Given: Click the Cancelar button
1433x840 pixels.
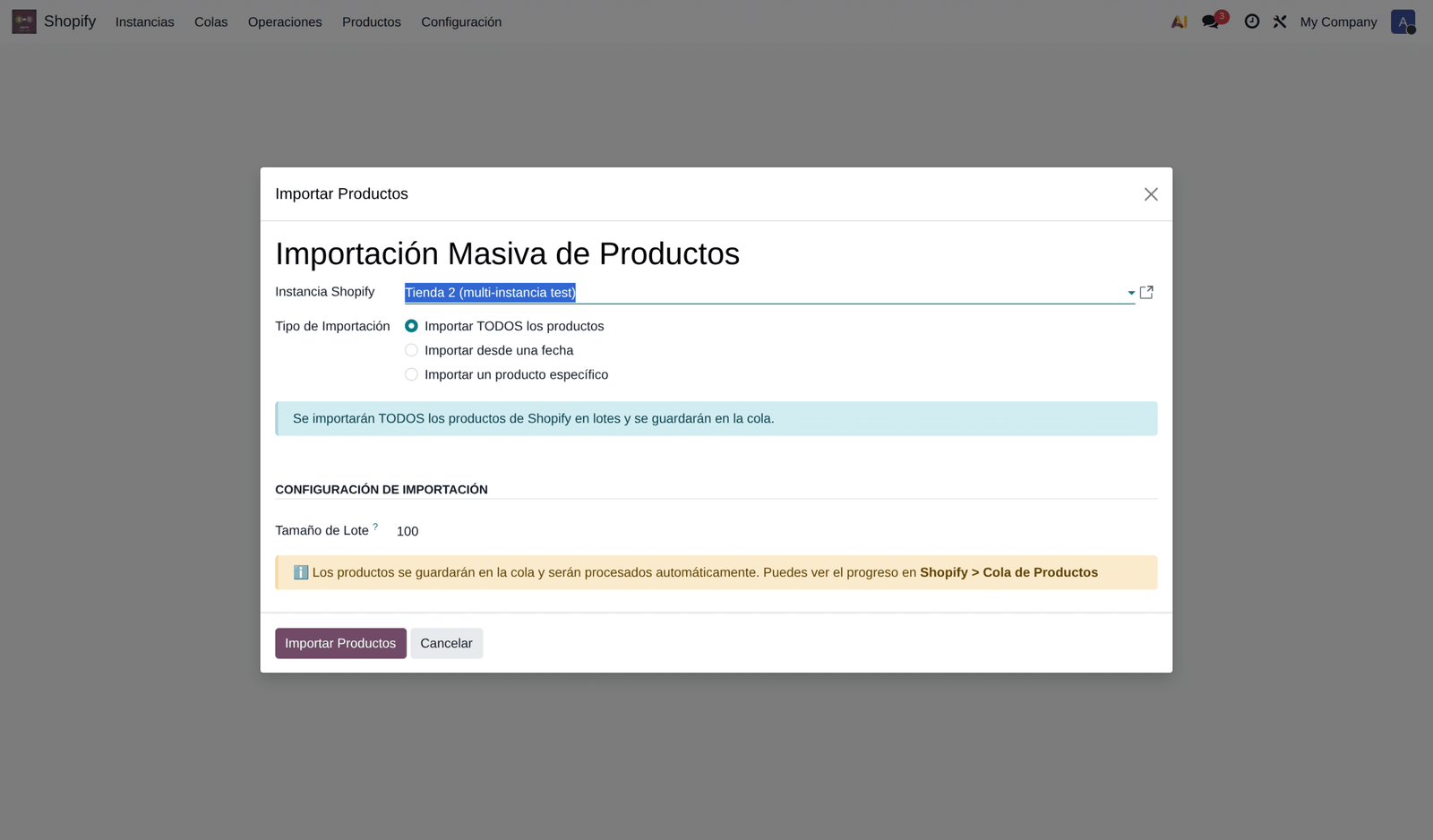Looking at the screenshot, I should 446,643.
